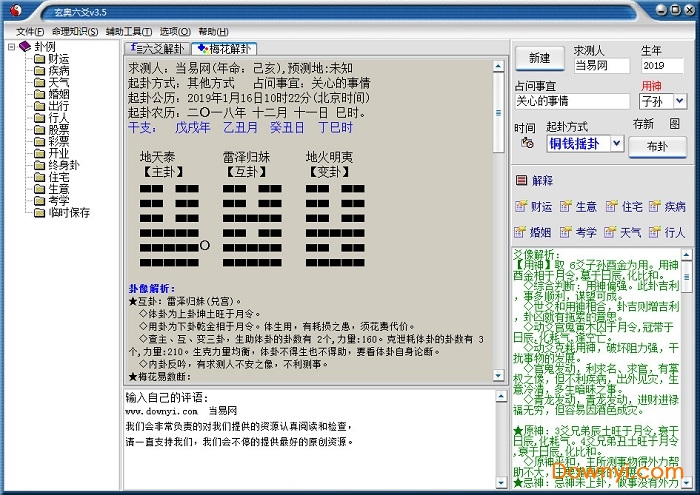Switch to the 六爻解卦 tab
The height and width of the screenshot is (495, 700).
(x=157, y=48)
